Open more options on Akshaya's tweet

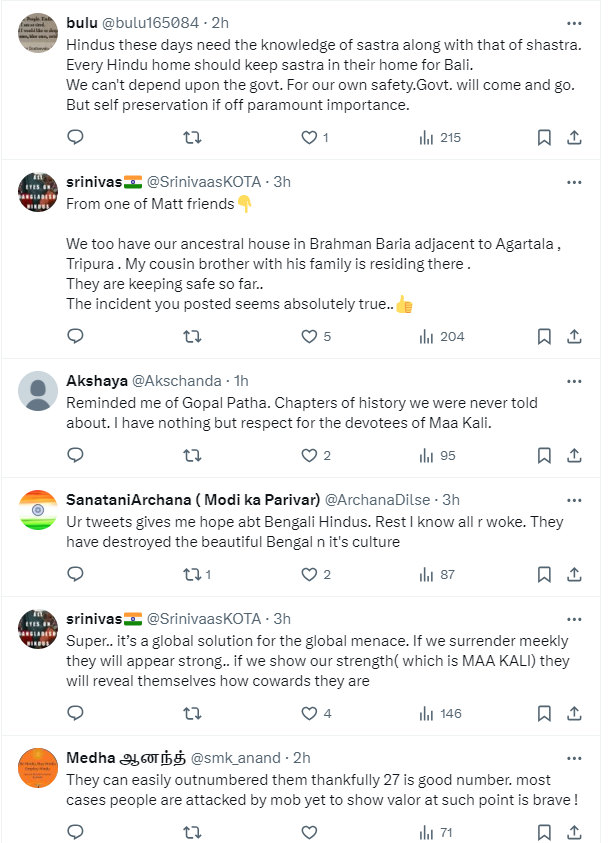click(x=574, y=381)
